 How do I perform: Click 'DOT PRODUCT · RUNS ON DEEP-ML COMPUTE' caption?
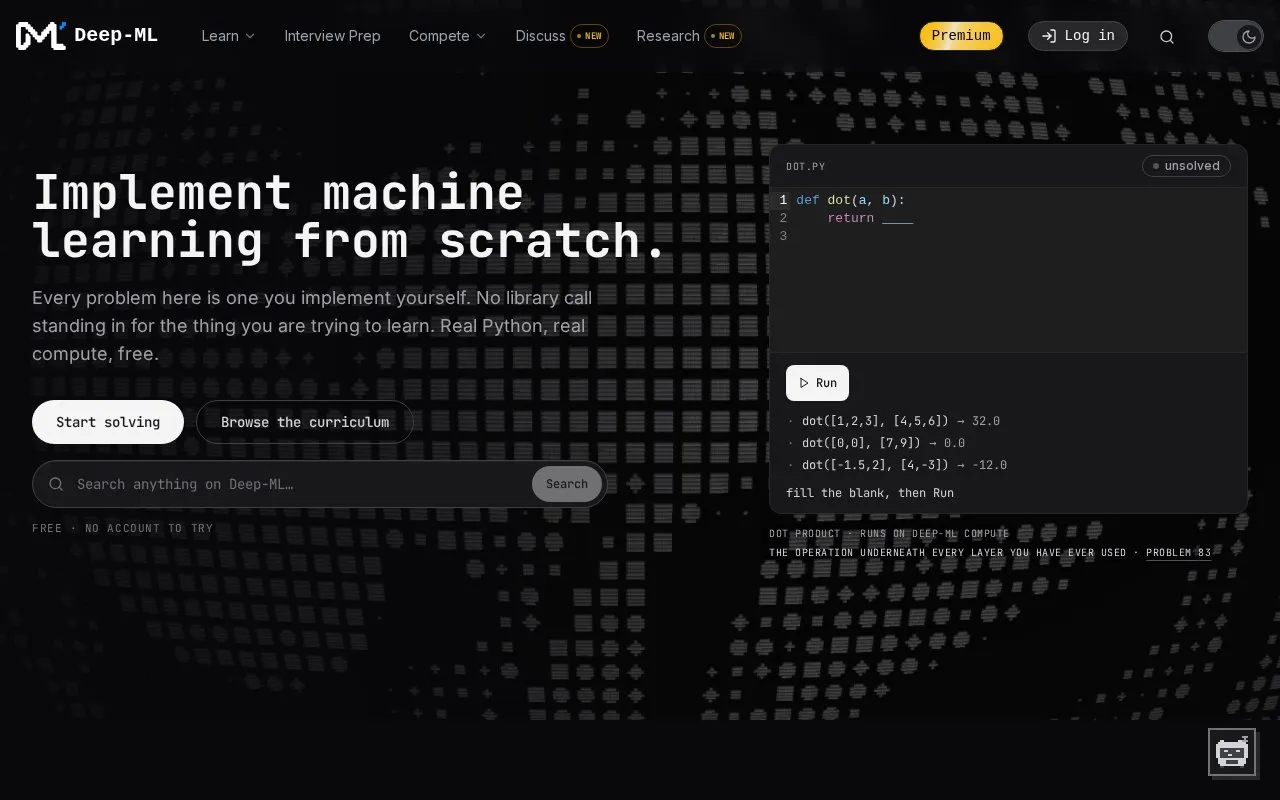pos(889,534)
